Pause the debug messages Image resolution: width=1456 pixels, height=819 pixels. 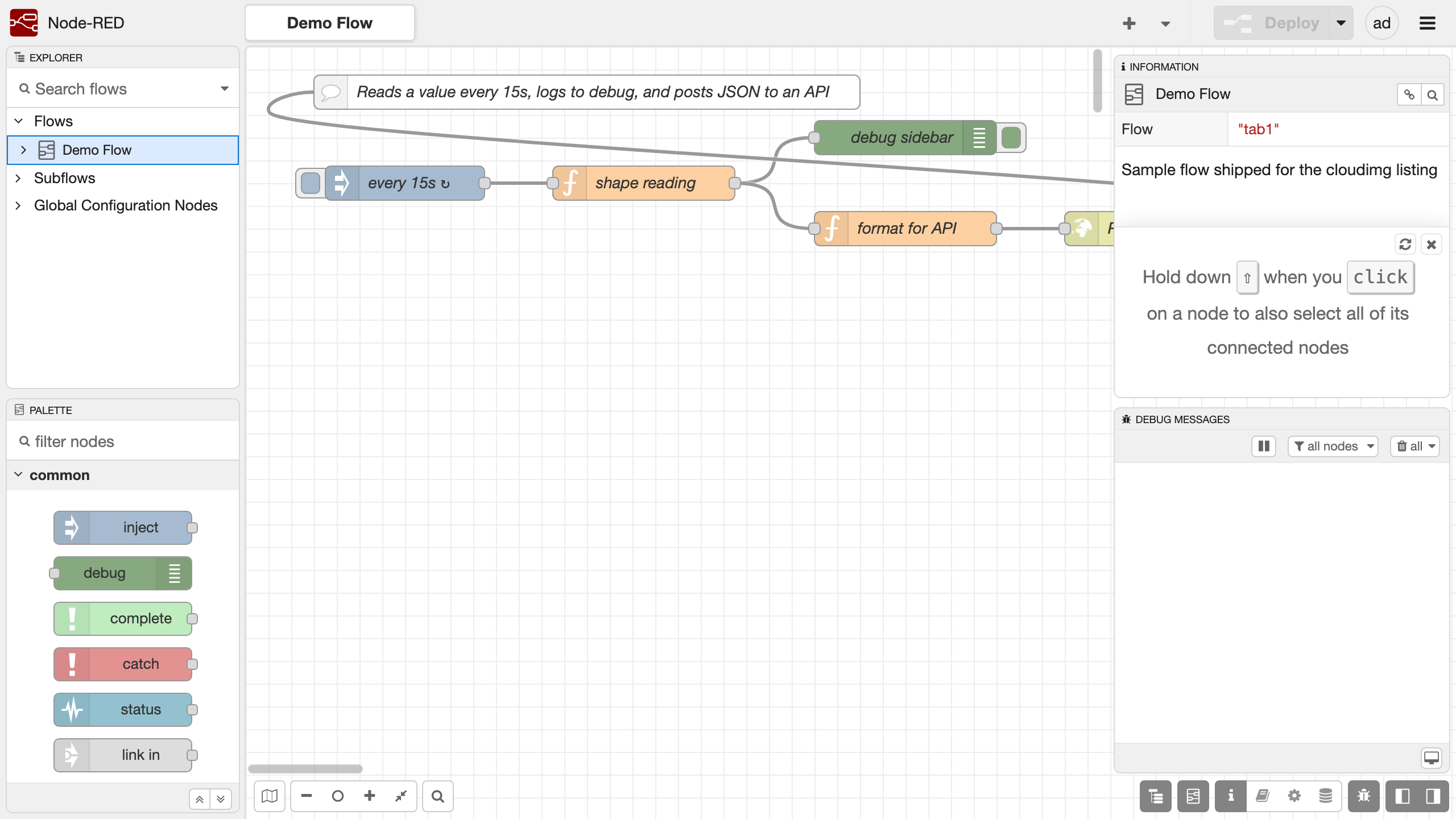[x=1264, y=446]
